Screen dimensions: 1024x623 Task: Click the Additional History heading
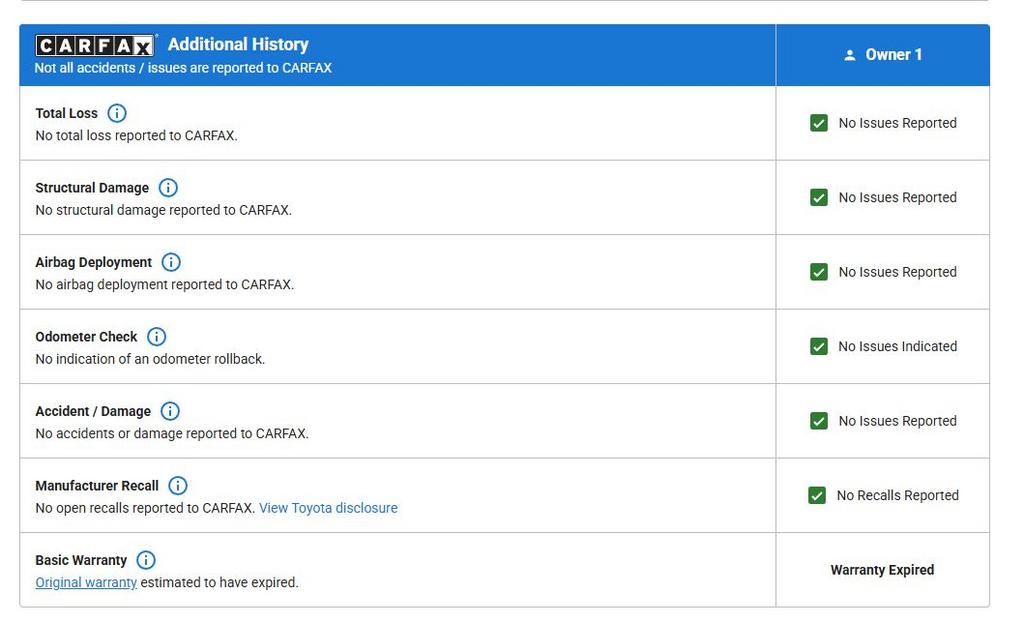coord(238,44)
